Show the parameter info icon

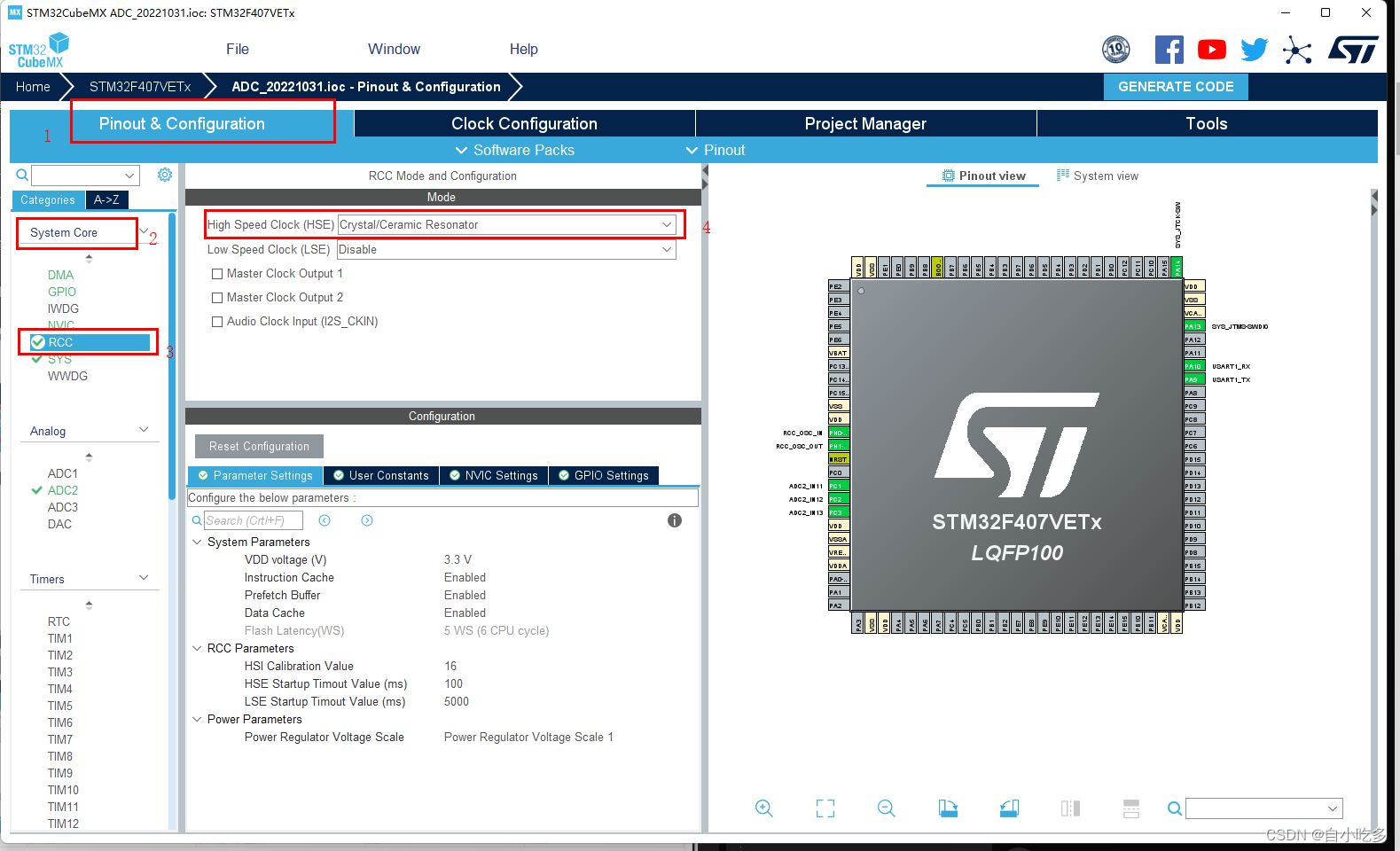(675, 520)
